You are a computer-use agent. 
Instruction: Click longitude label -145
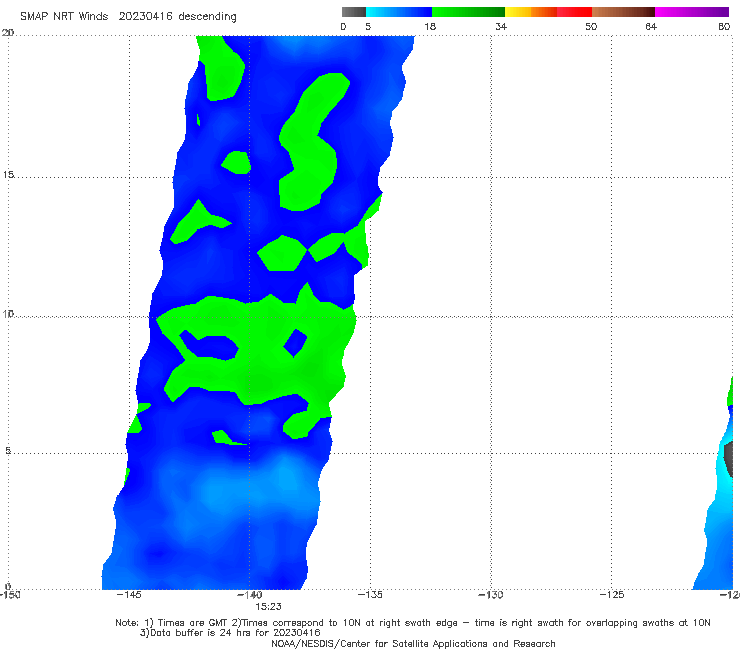point(129,595)
